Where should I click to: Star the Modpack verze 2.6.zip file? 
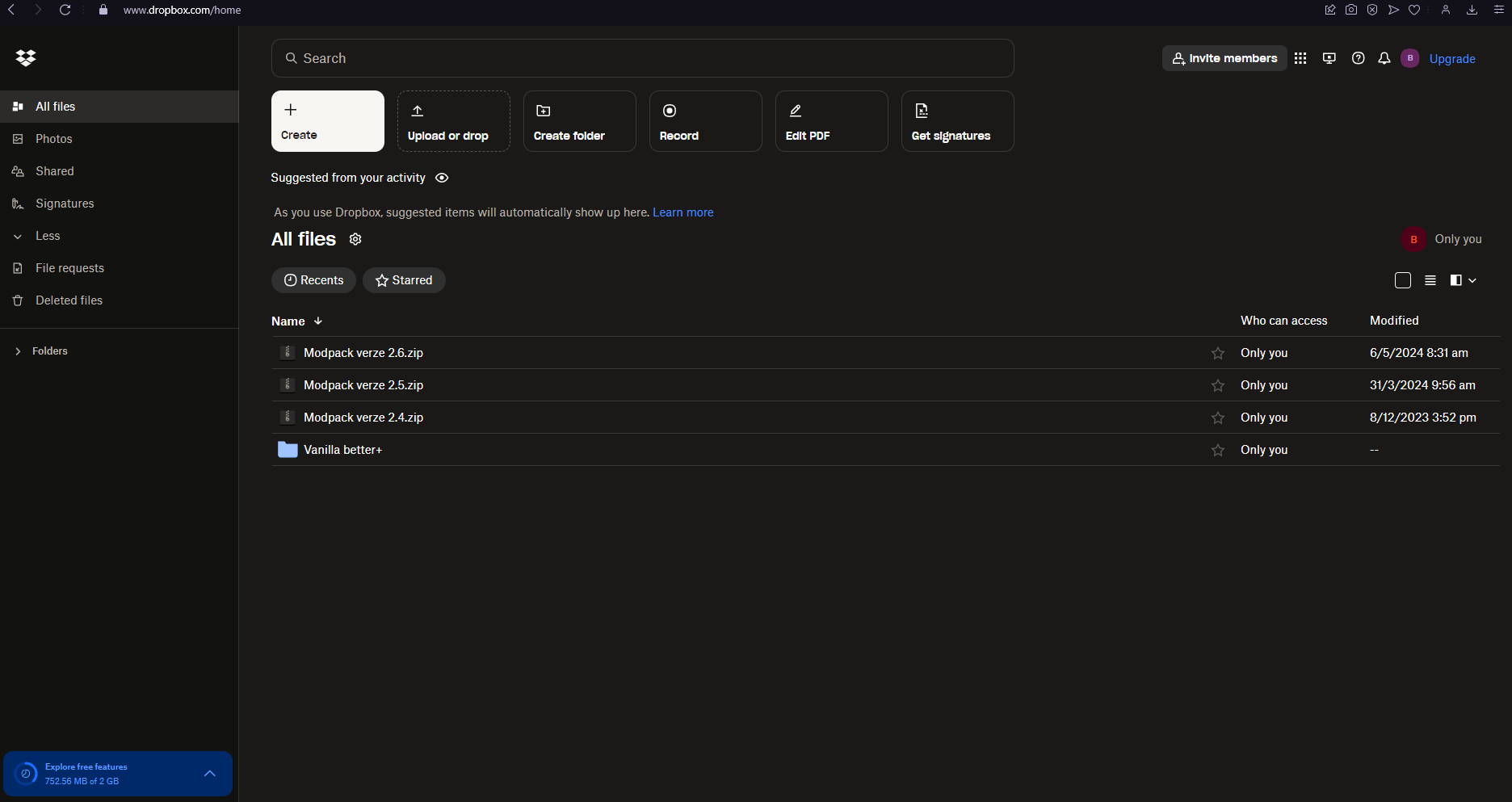(1218, 353)
